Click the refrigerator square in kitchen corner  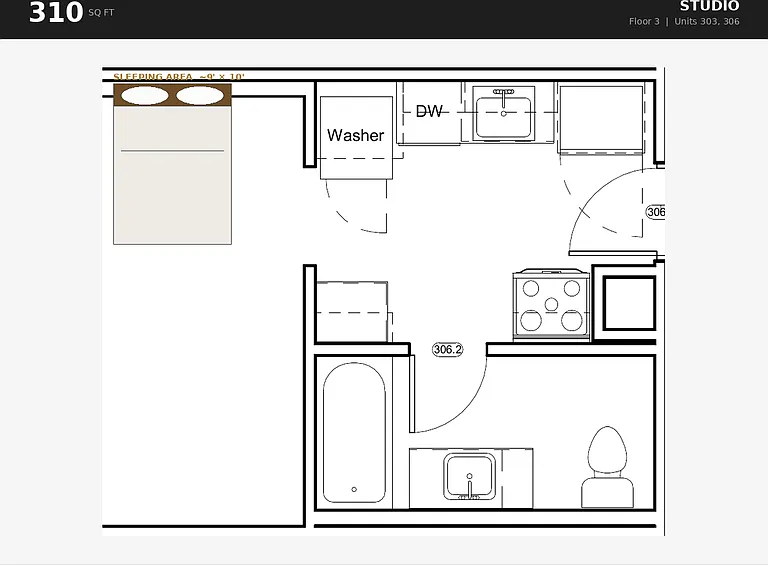pyautogui.click(x=601, y=118)
